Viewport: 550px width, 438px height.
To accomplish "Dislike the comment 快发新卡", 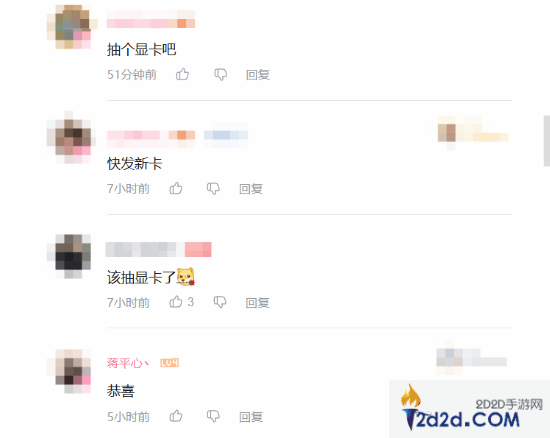I will tap(213, 189).
